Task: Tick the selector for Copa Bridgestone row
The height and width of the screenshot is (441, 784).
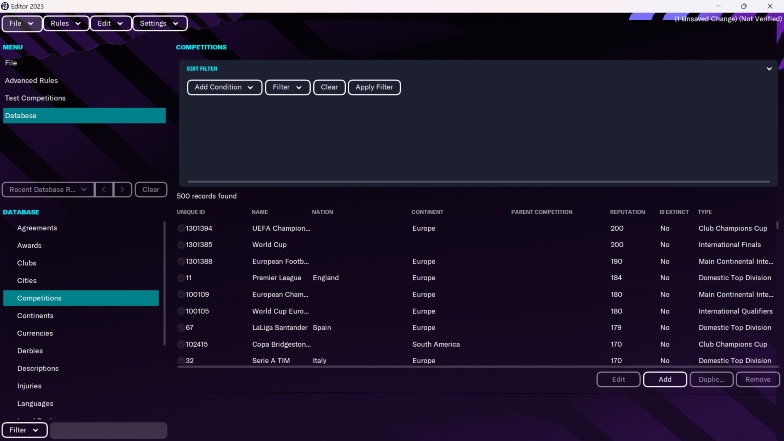Action: [x=181, y=344]
